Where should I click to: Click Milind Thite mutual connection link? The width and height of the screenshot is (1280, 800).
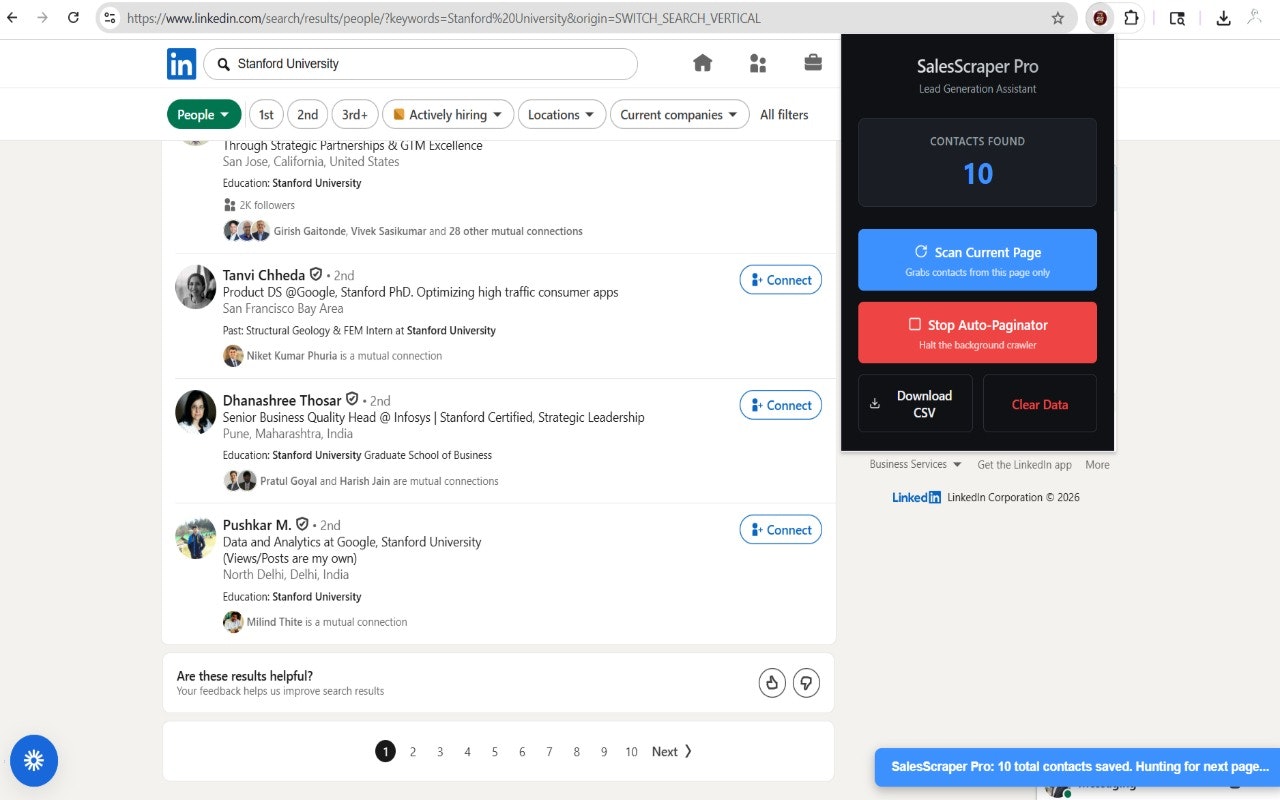[x=327, y=622]
